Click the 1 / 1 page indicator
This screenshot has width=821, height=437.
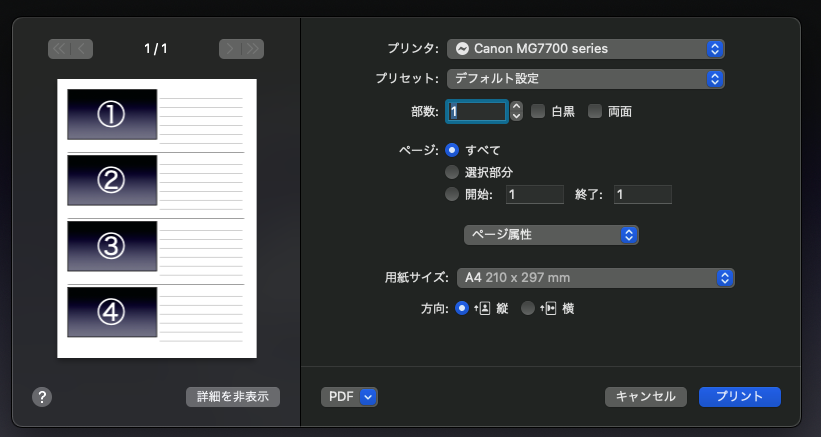point(156,49)
